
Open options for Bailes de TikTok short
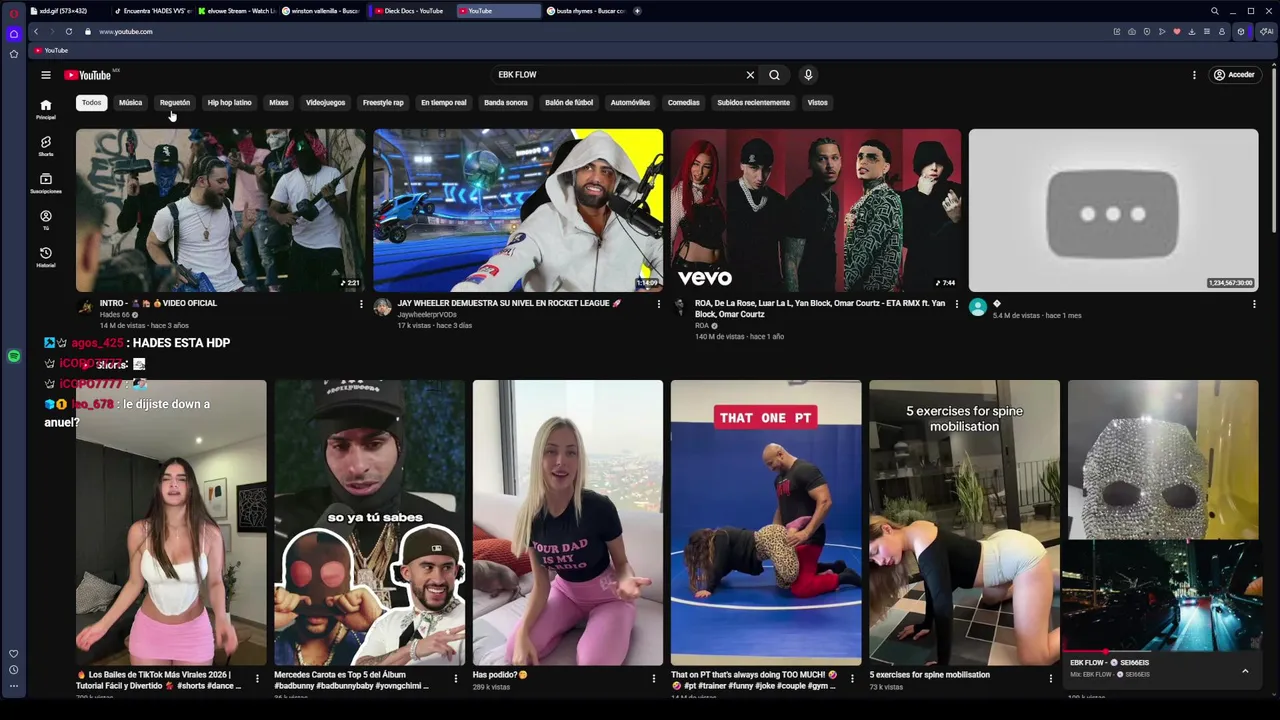(257, 679)
